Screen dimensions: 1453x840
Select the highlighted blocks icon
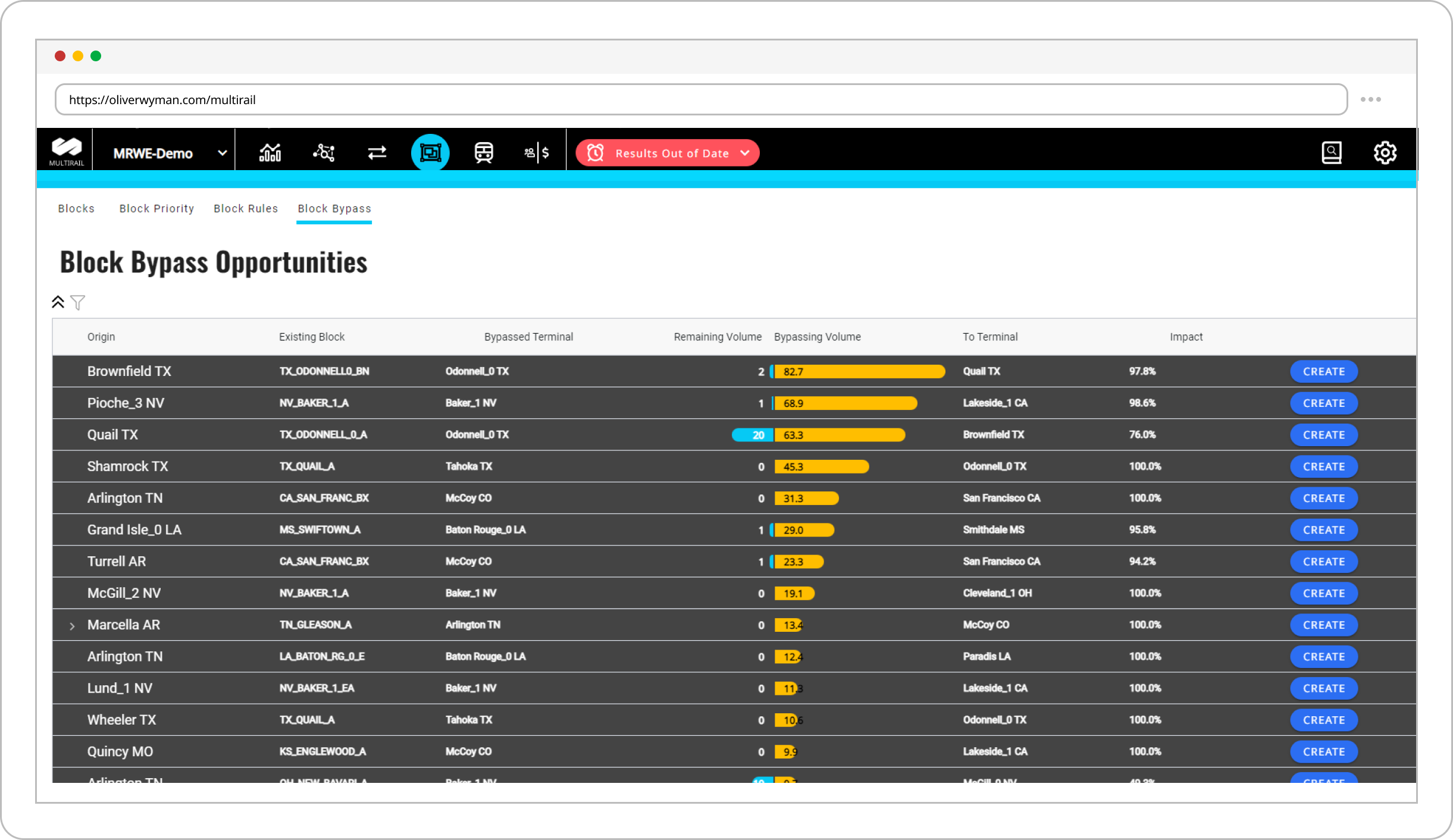pyautogui.click(x=430, y=153)
